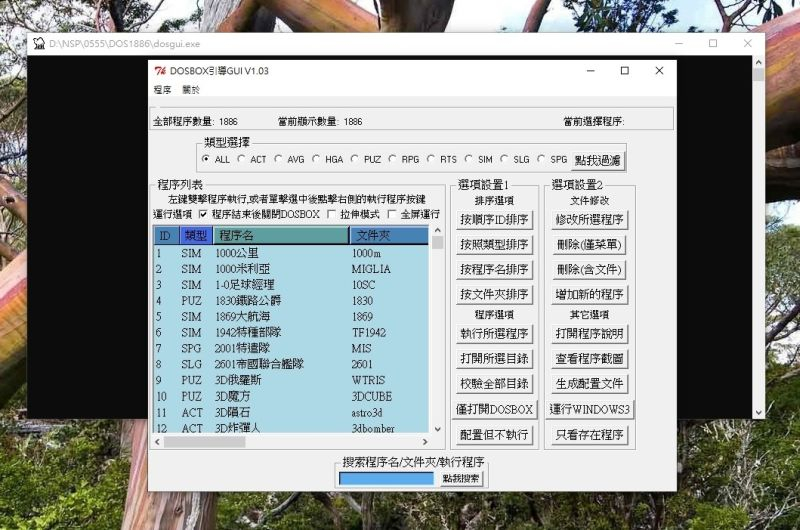Viewport: 800px width, 530px height.
Task: Click program list horizontal scroll left arrow
Action: (158, 442)
